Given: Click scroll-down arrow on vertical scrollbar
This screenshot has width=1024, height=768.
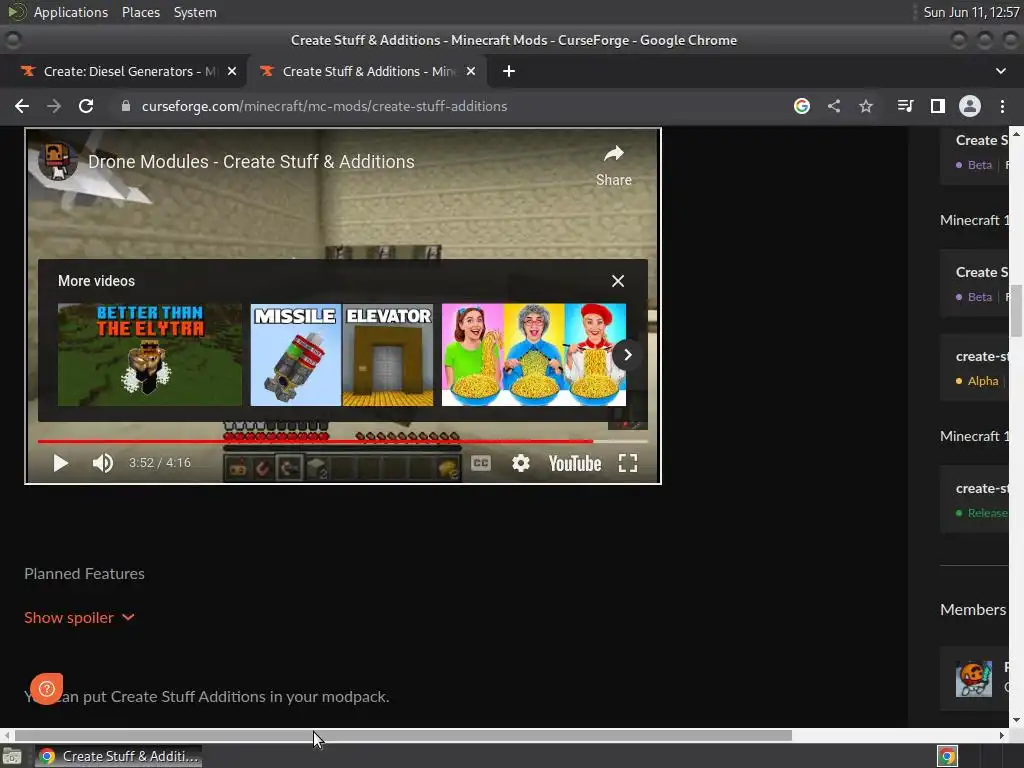Looking at the screenshot, I should pos(1016,720).
